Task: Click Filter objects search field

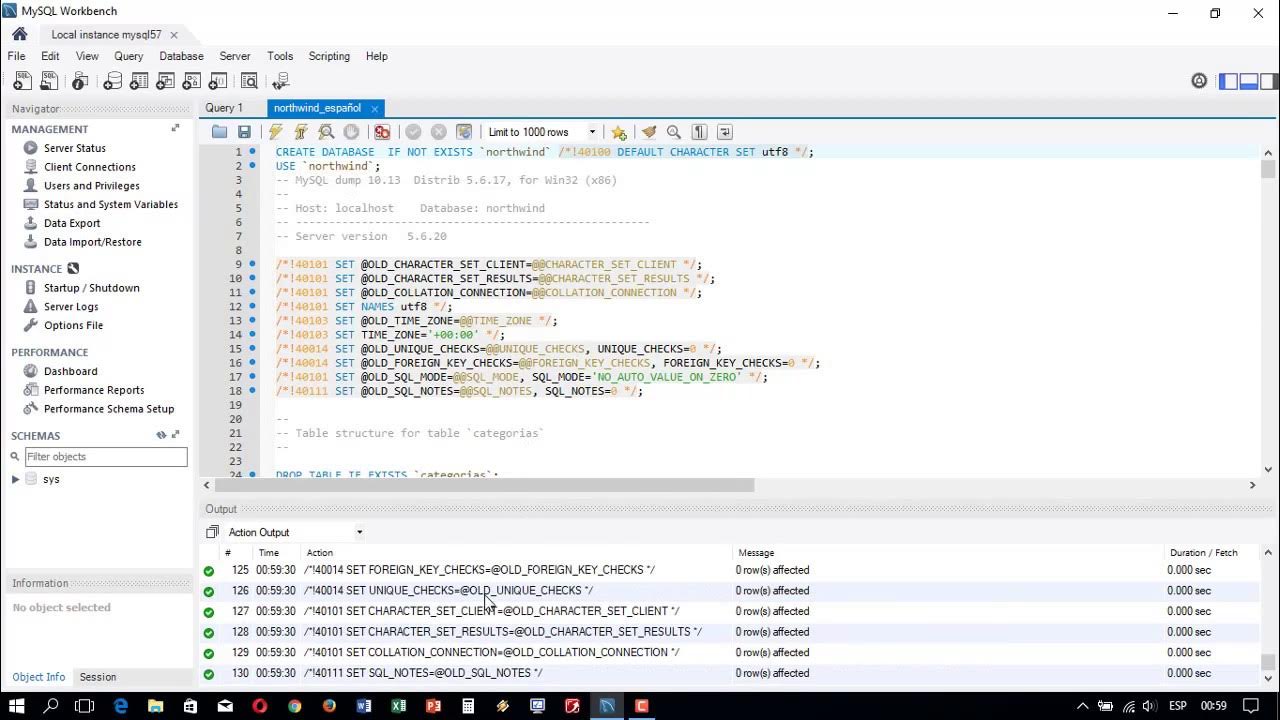Action: click(105, 457)
